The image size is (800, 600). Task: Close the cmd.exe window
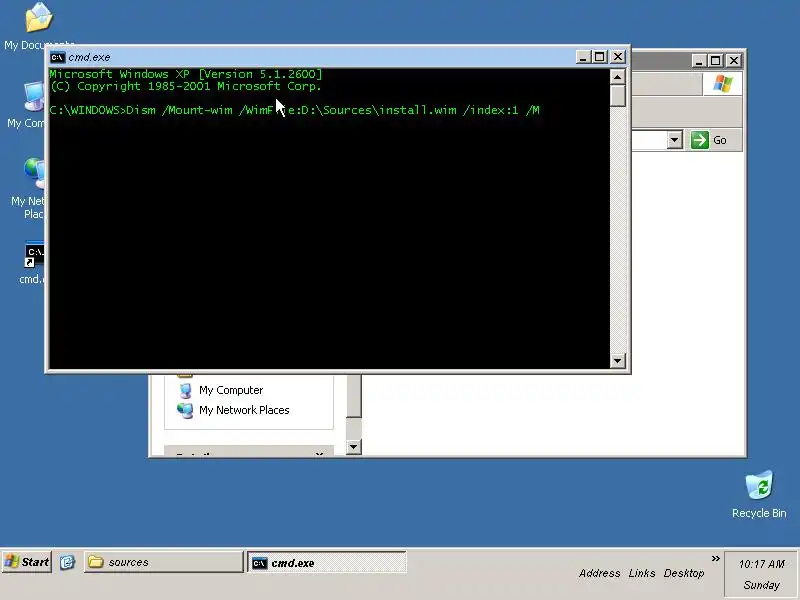point(618,57)
